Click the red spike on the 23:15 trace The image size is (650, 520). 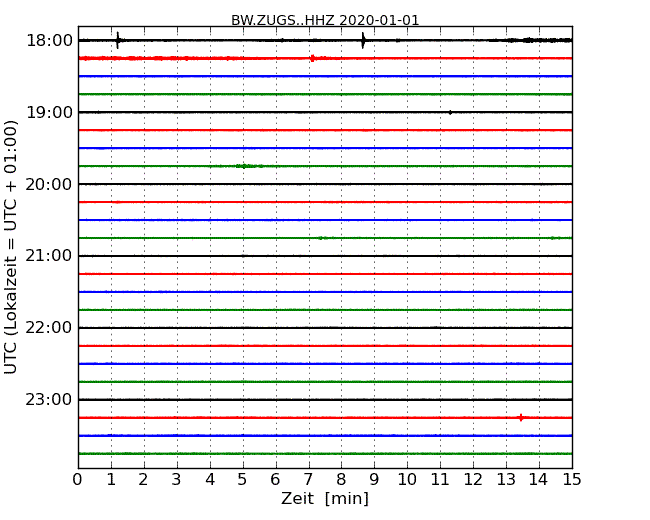tap(521, 418)
